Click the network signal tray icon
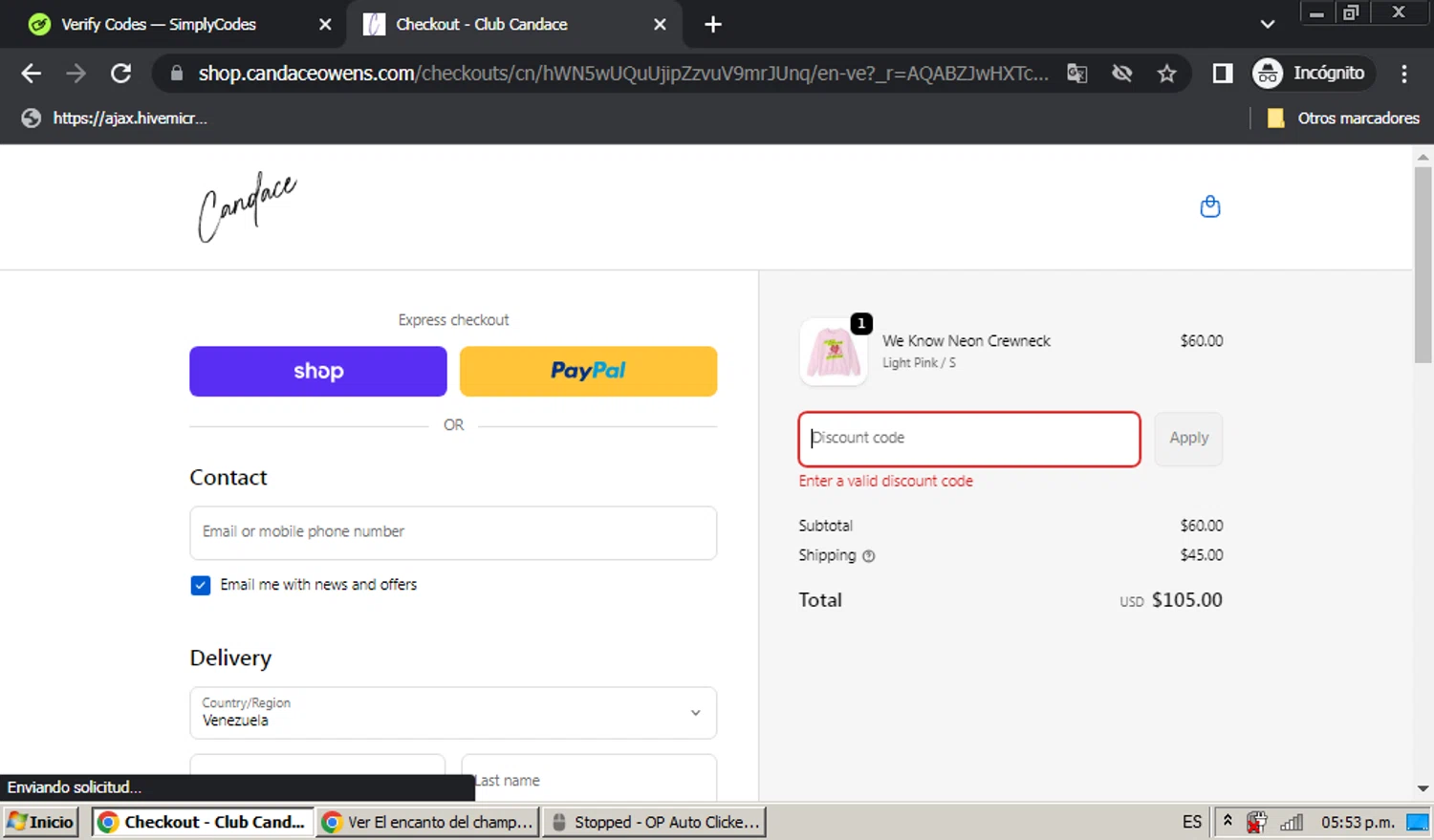Viewport: 1434px width, 840px height. point(1292,822)
